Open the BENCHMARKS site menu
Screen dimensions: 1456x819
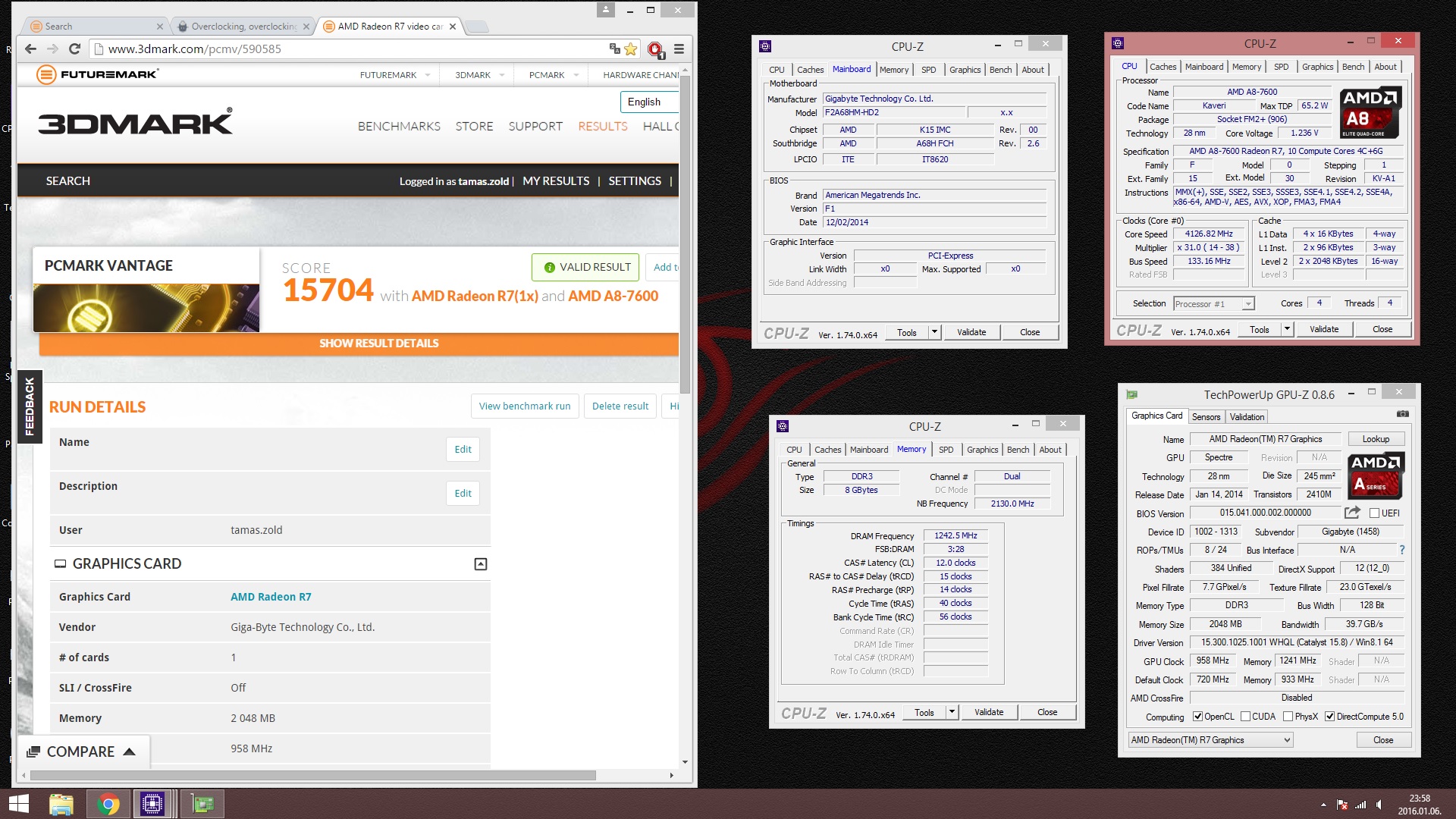point(399,126)
